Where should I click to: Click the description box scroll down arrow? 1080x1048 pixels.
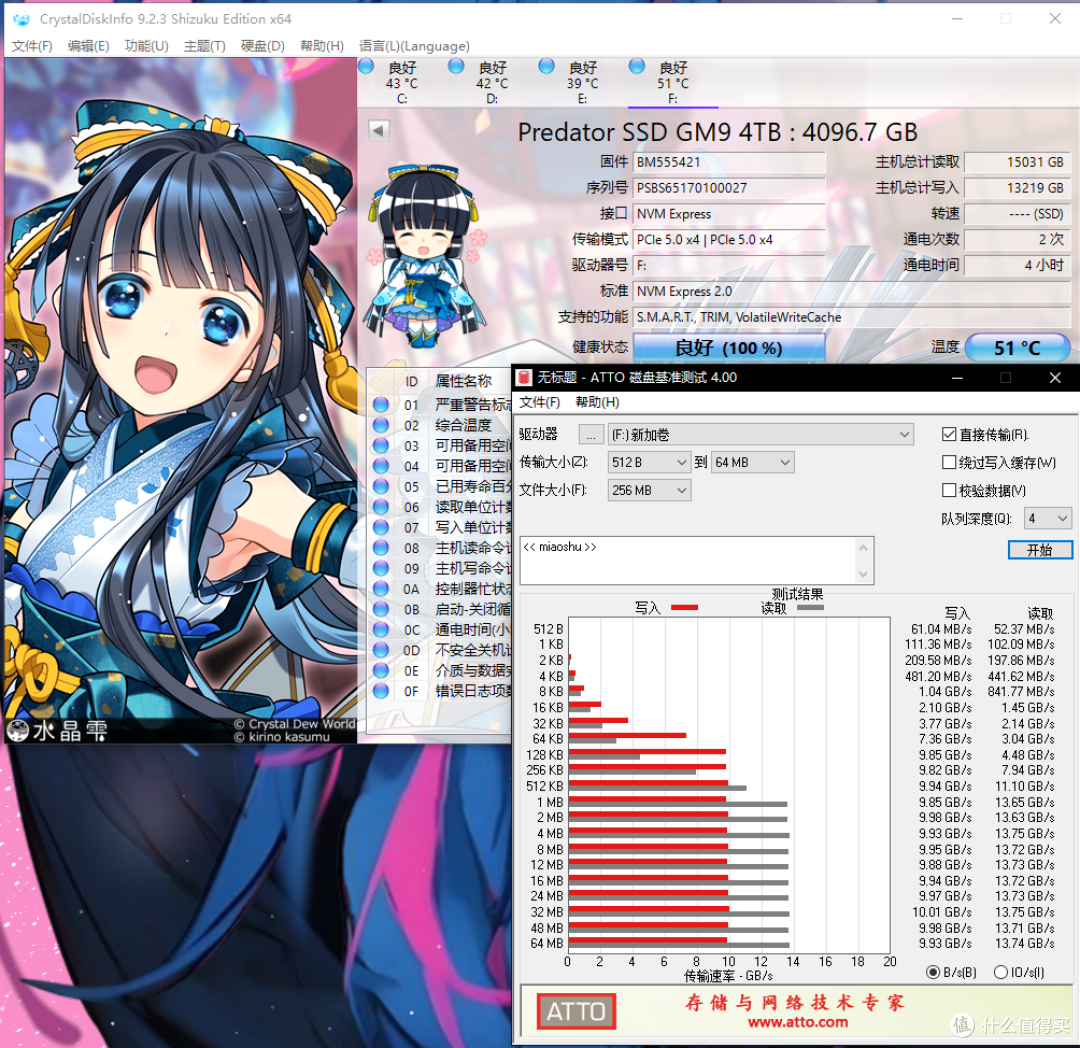[863, 574]
